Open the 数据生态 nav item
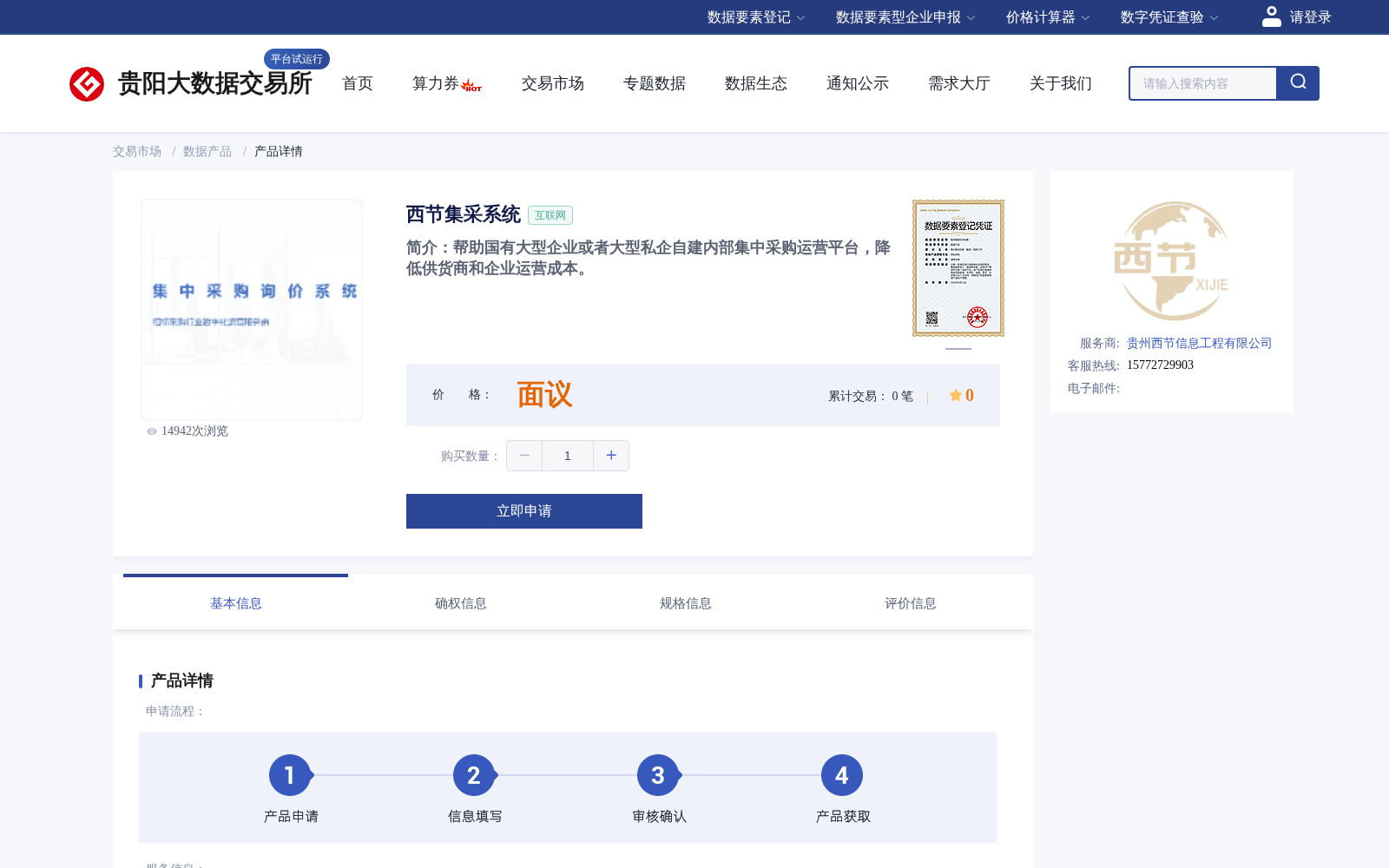This screenshot has width=1389, height=868. pos(756,83)
